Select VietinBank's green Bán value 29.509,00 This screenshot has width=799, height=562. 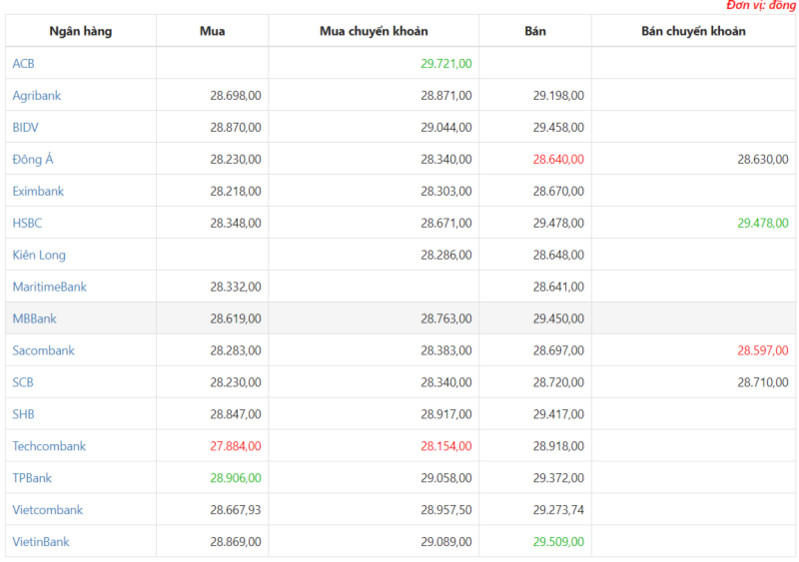point(558,542)
